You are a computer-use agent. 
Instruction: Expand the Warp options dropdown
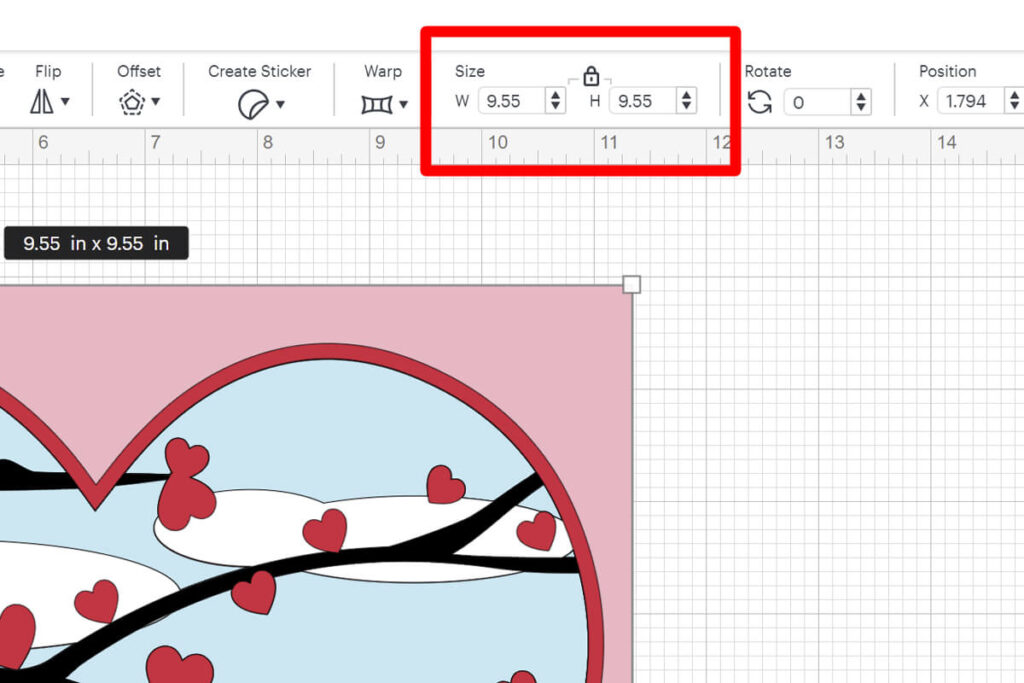tap(401, 103)
